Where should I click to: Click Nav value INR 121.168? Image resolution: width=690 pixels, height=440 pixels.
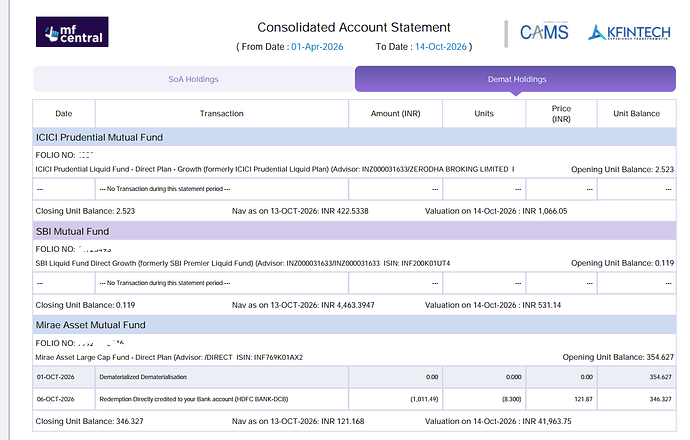point(342,421)
